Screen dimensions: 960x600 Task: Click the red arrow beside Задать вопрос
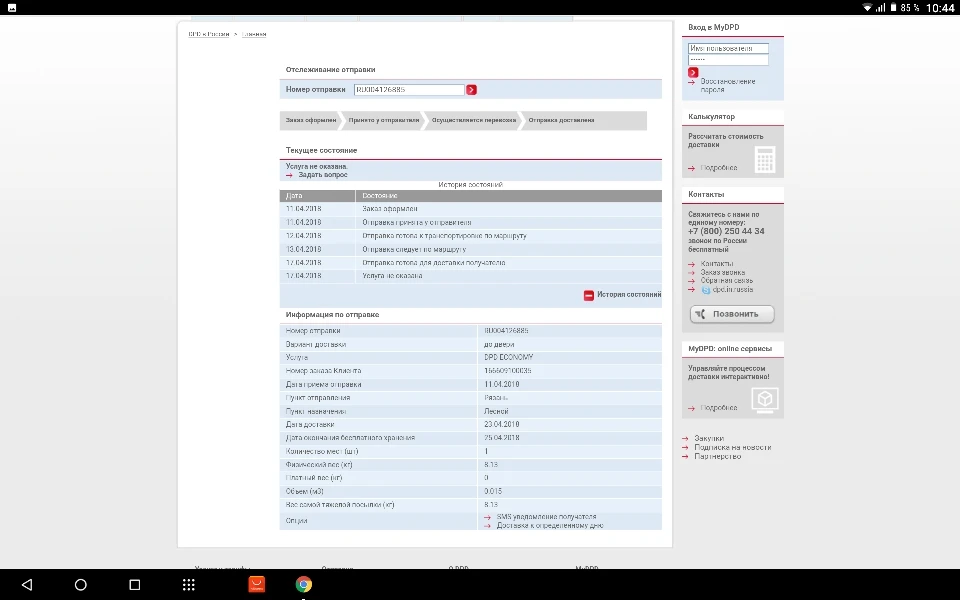(289, 175)
